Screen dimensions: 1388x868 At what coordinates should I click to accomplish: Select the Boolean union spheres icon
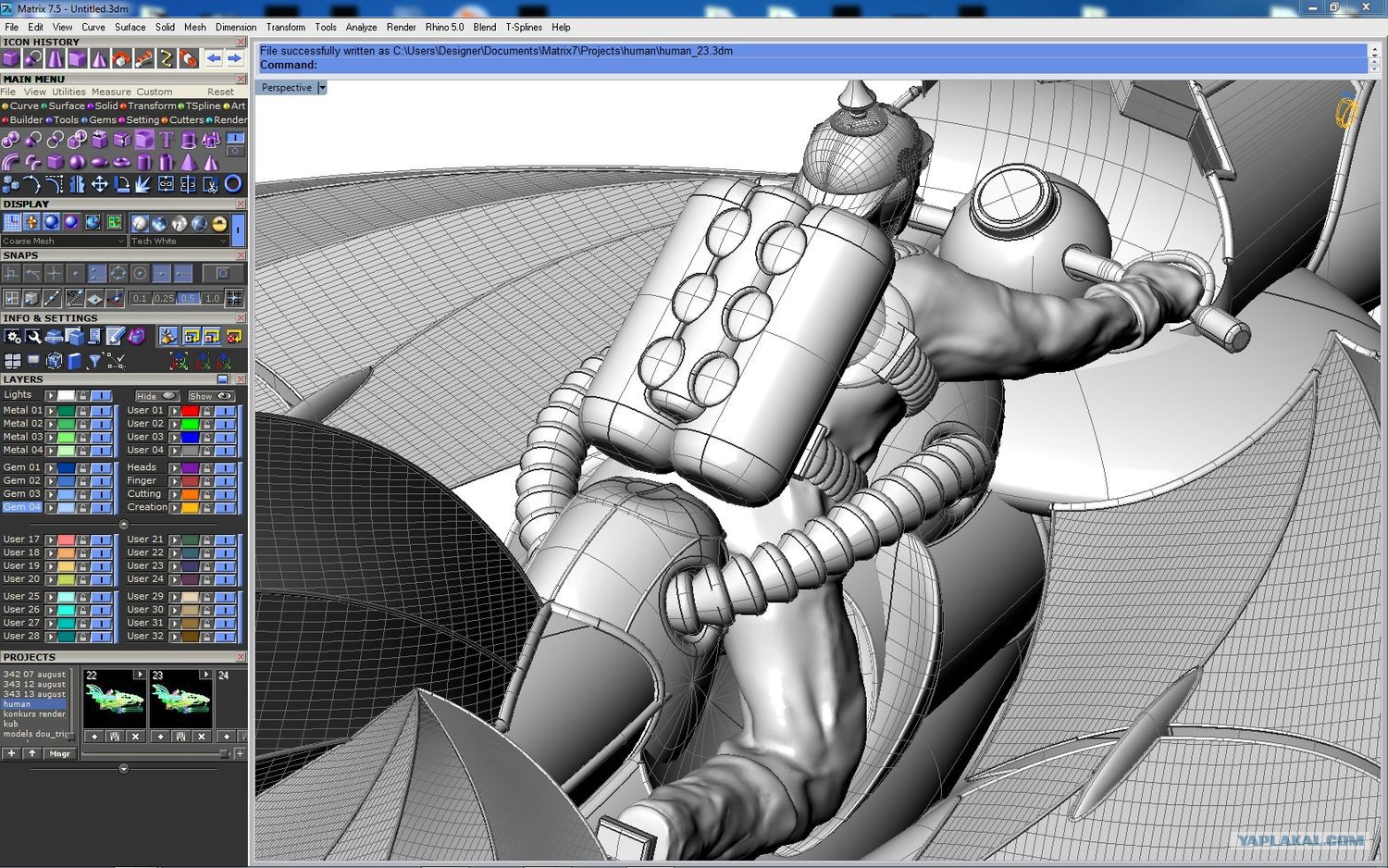click(11, 140)
